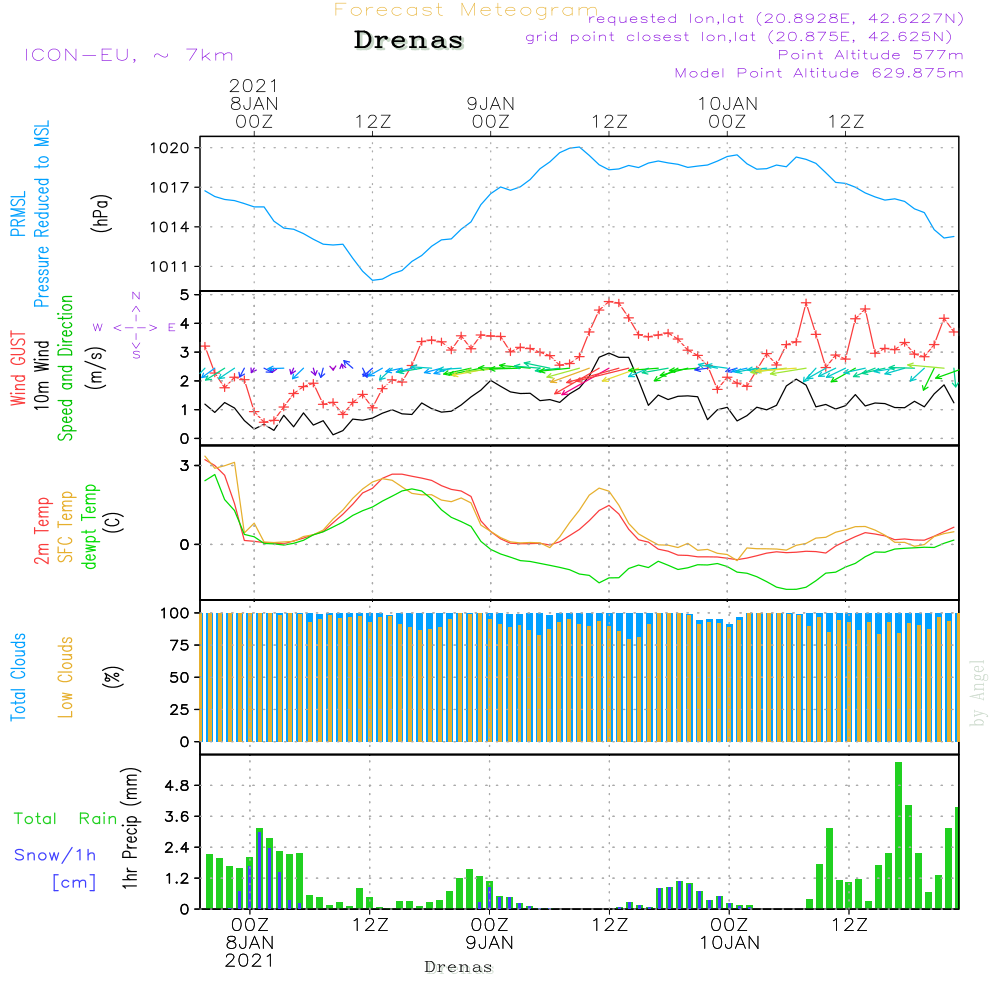Click the '1020' pressure axis value
Screen dimensions: 1000x1000
point(170,148)
